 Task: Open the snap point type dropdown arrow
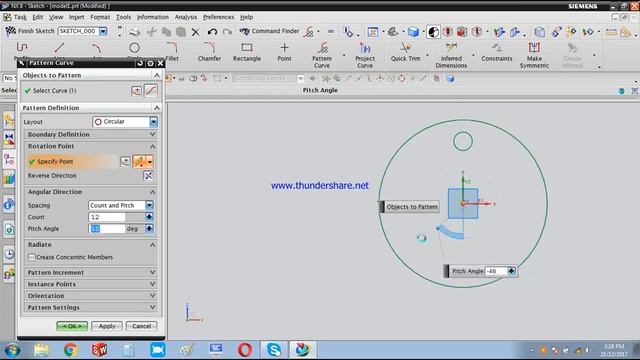[150, 162]
